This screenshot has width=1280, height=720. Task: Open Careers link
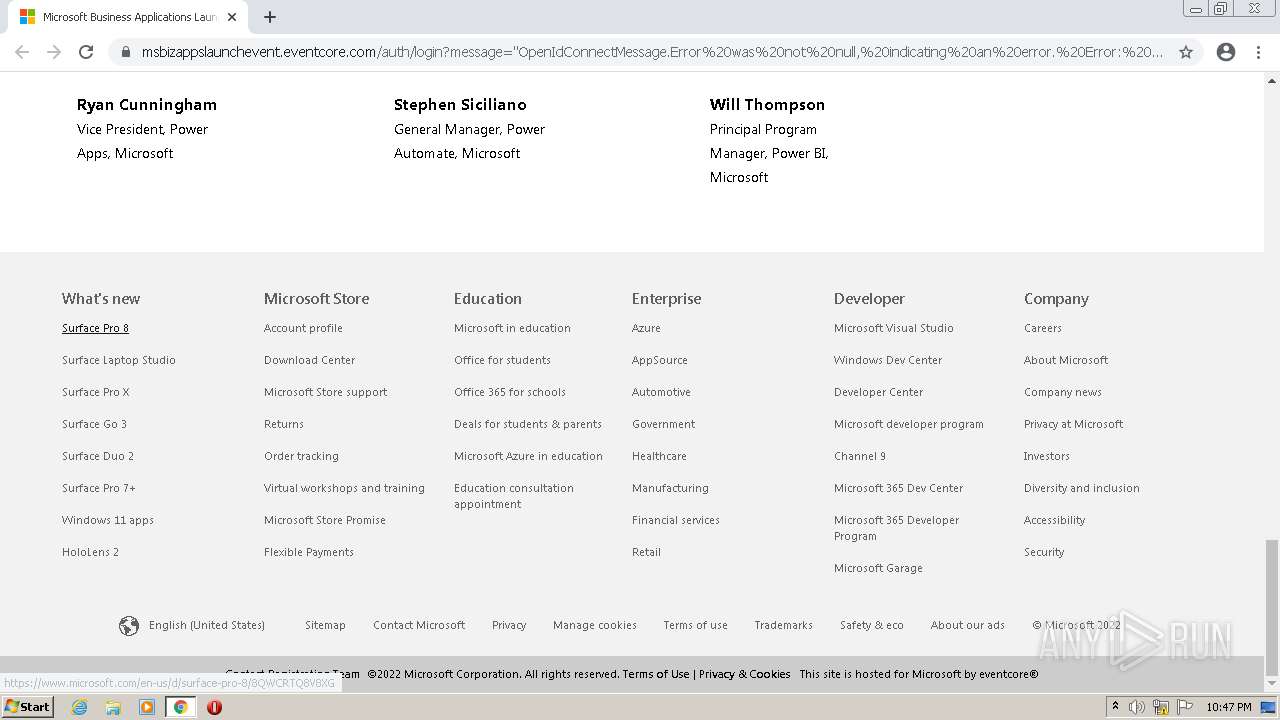coord(1043,328)
